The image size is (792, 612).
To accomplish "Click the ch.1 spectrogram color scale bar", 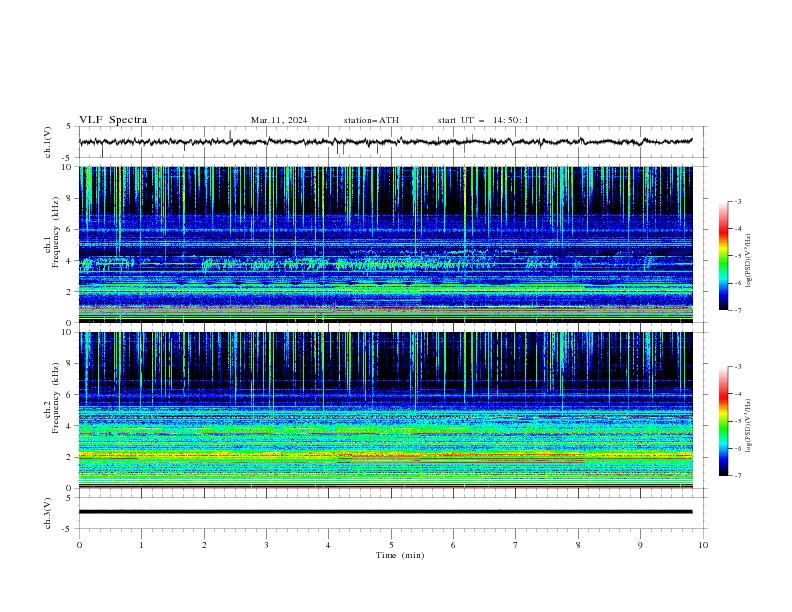I will [723, 256].
